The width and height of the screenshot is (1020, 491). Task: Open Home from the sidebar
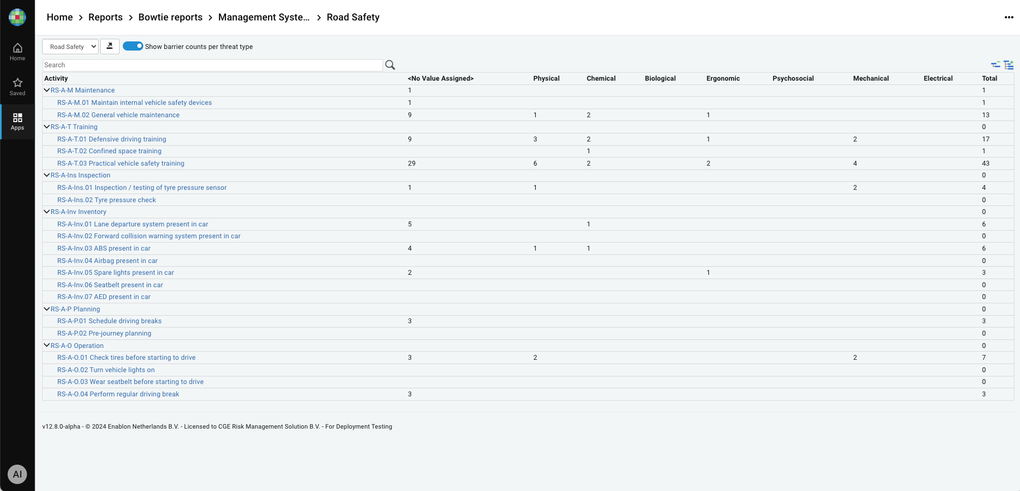[17, 52]
